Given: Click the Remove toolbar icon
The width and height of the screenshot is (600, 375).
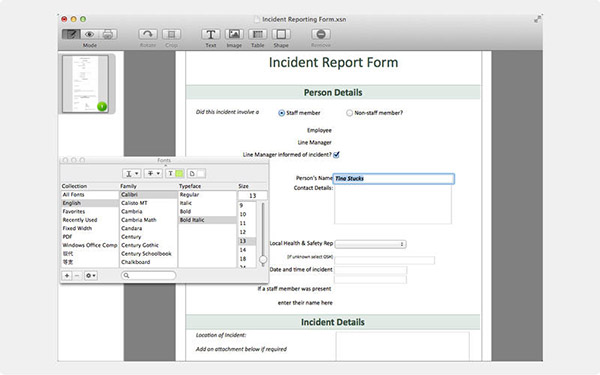Looking at the screenshot, I should pos(321,34).
